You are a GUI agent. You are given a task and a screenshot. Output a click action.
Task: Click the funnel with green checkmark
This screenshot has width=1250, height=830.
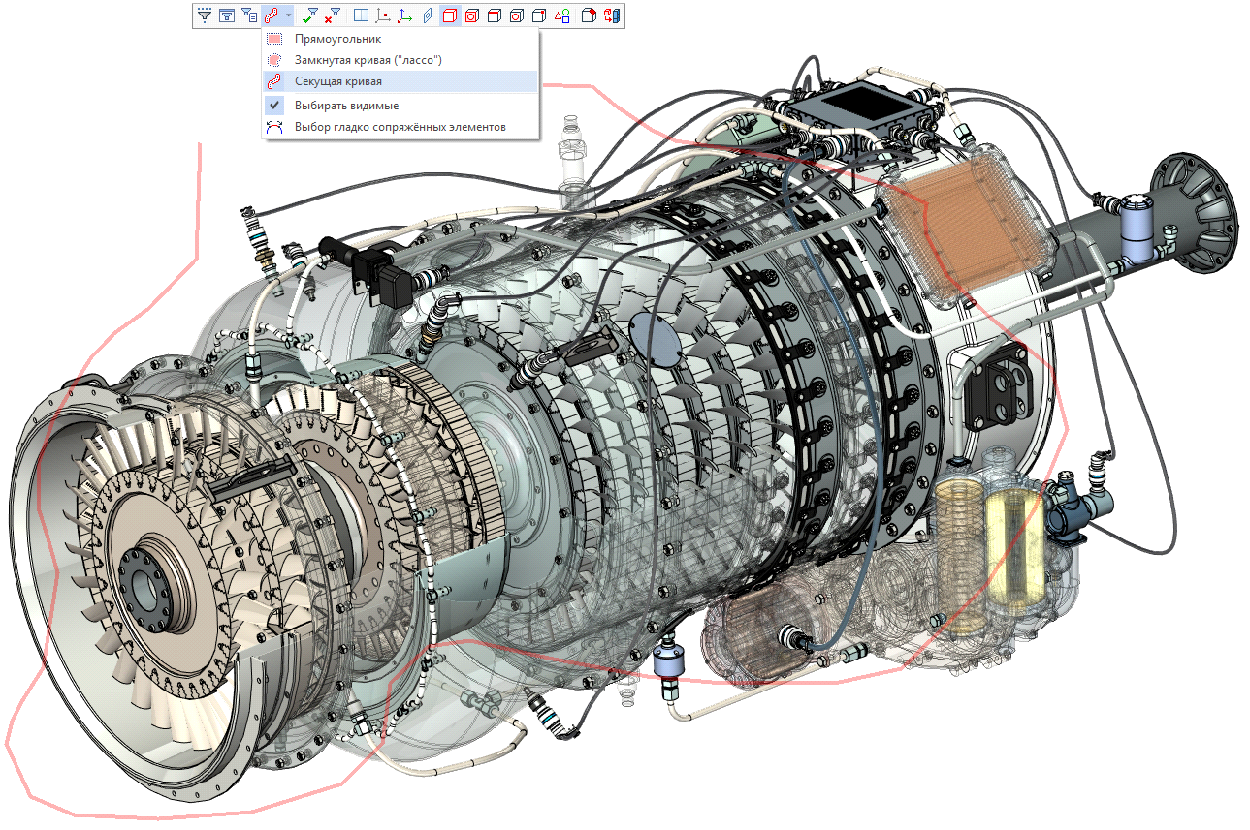point(311,15)
